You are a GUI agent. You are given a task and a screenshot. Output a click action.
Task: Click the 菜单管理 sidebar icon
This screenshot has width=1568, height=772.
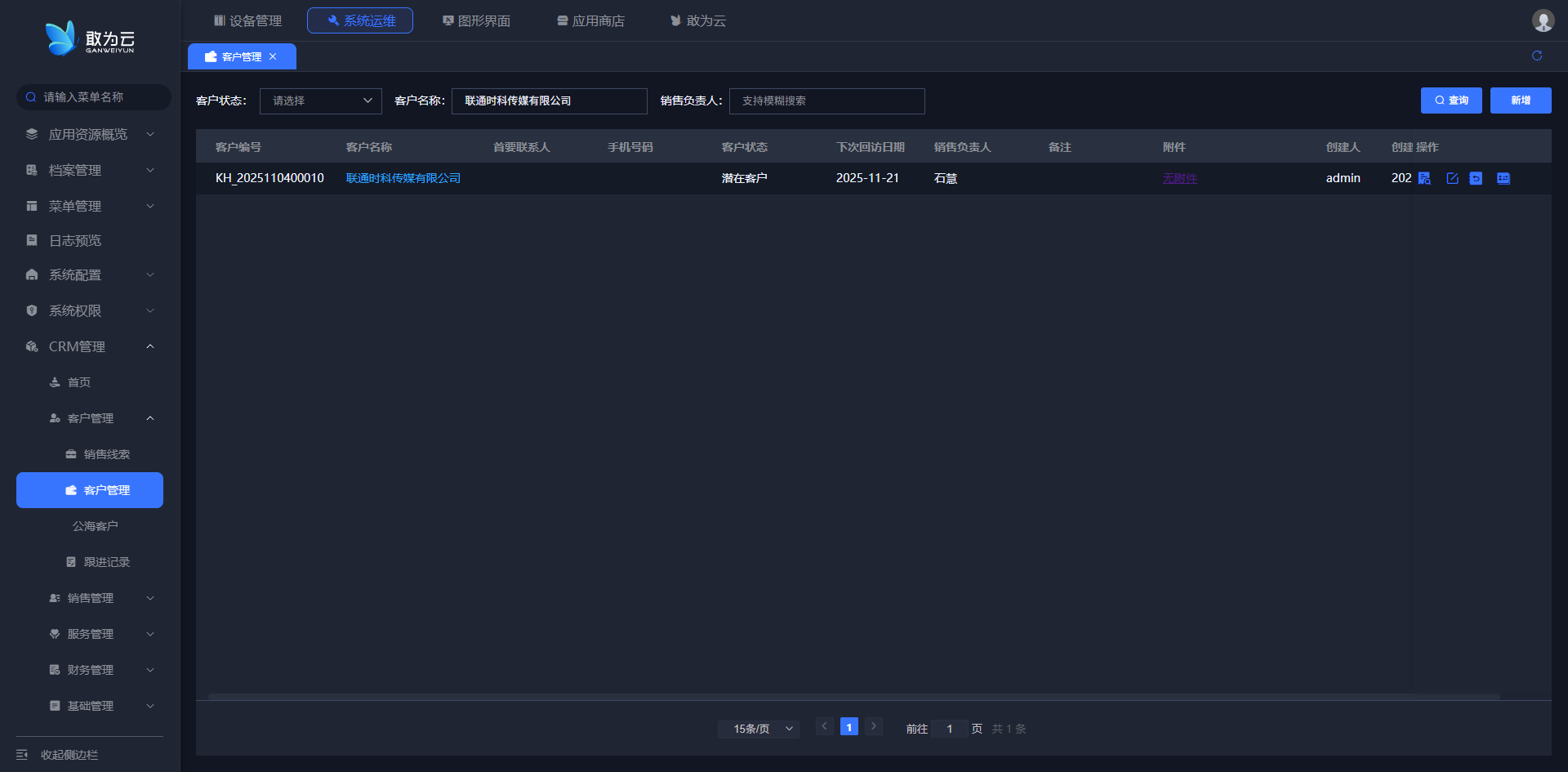click(x=32, y=206)
